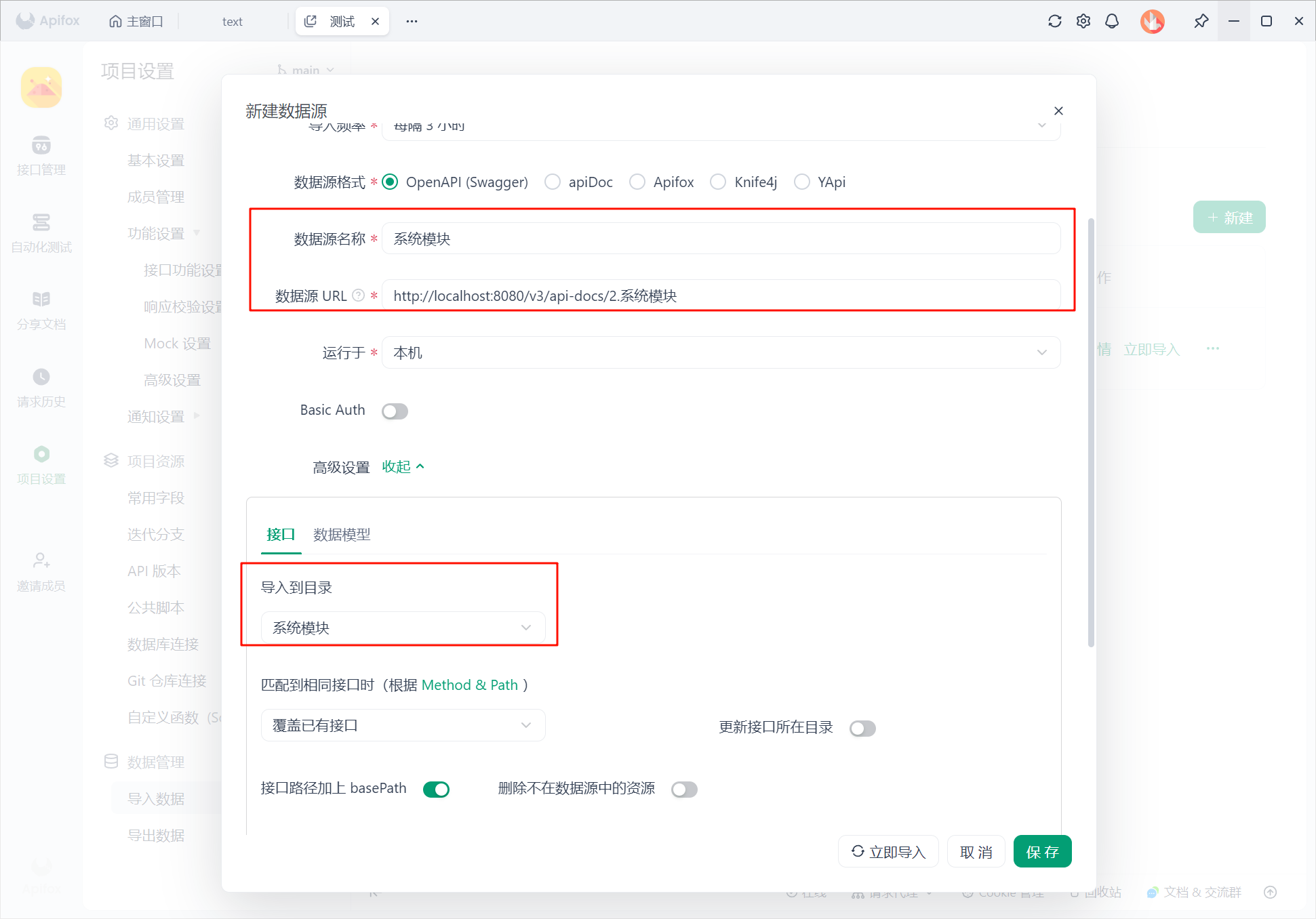Enable the Basic Auth toggle
Screen dimensions: 1316x919
click(395, 411)
